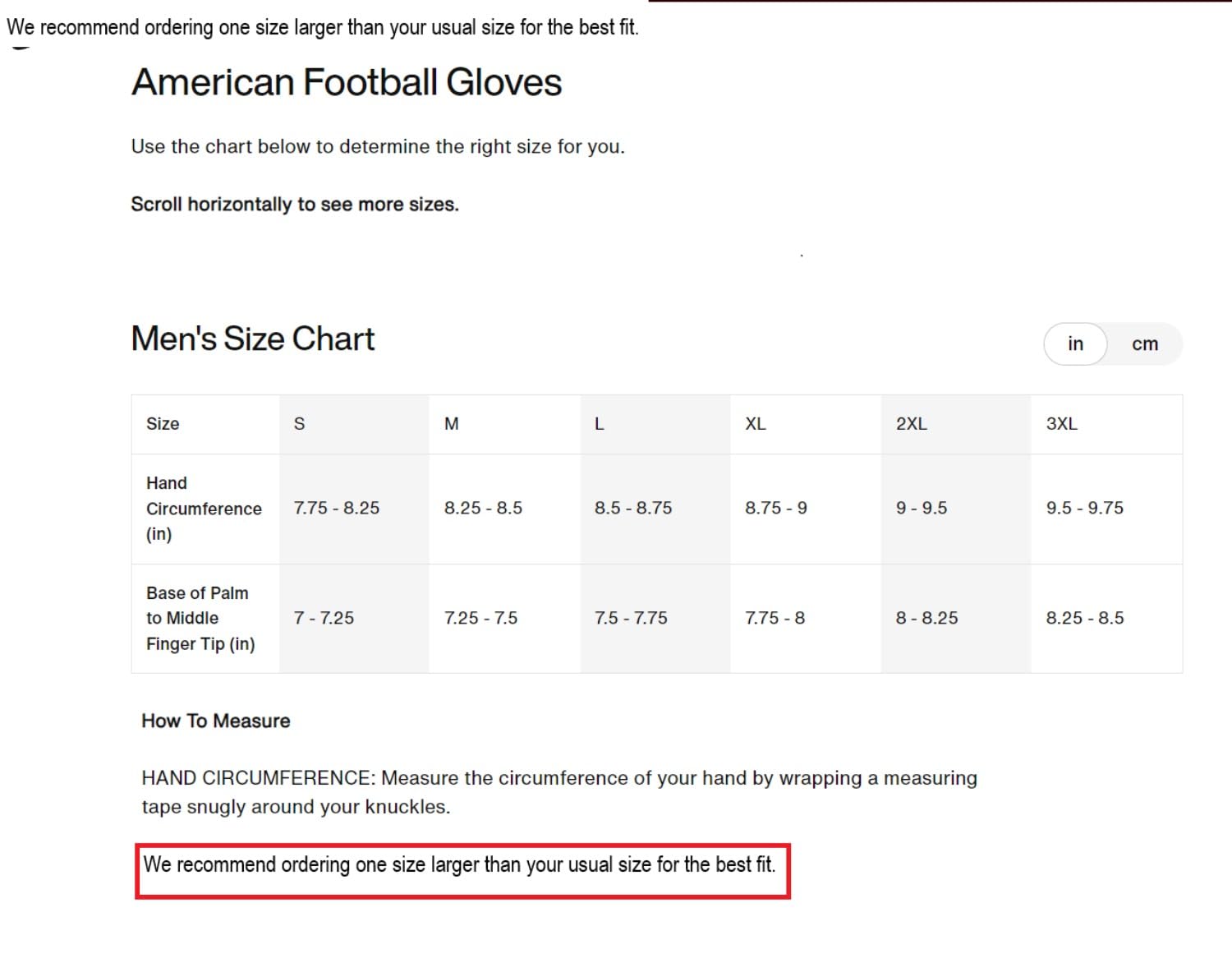Image resolution: width=1232 pixels, height=963 pixels.
Task: Choose the 3XL size column header
Action: coord(1061,424)
